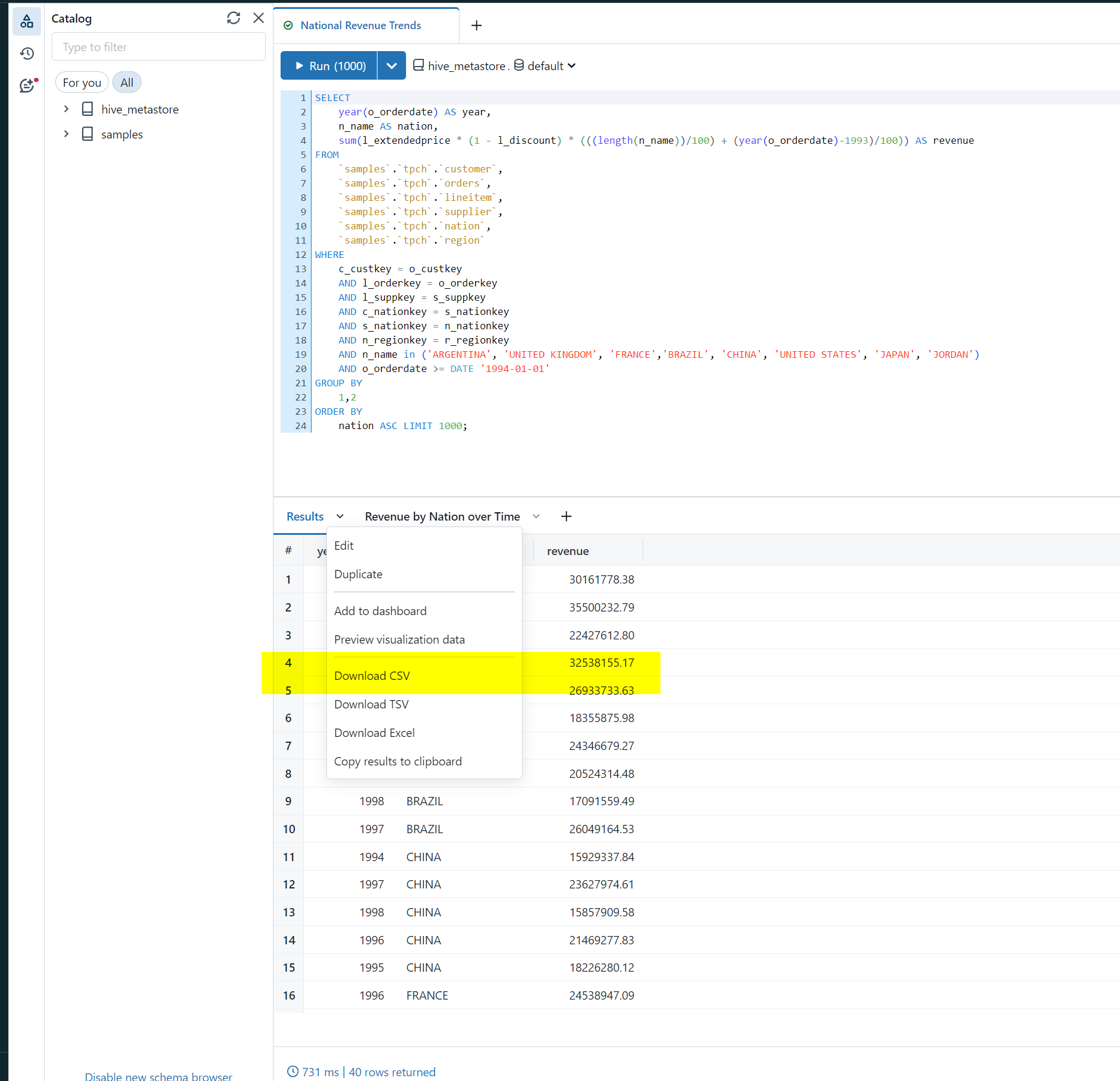Select Copy results to clipboard

tap(424, 761)
